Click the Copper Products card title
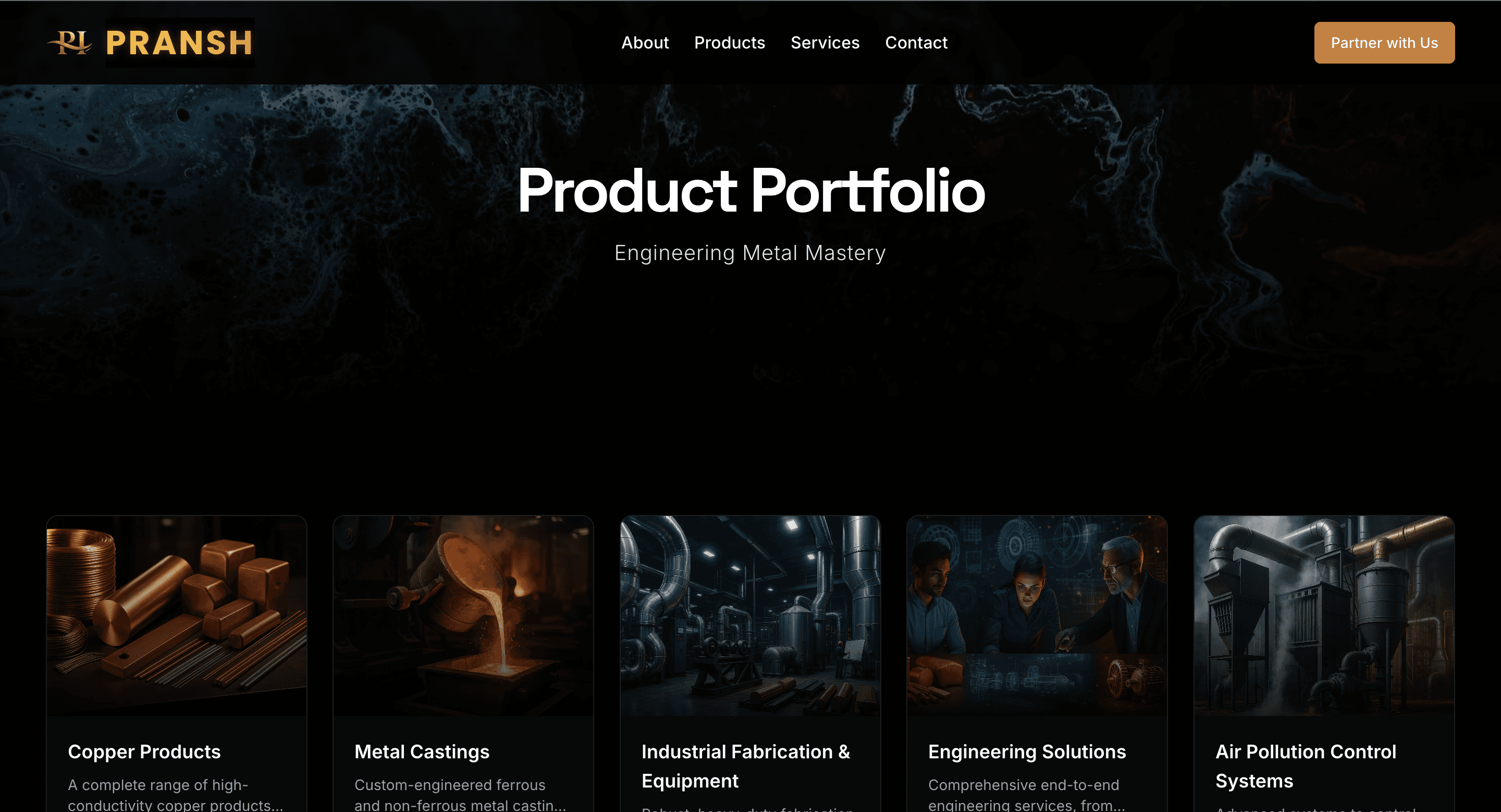This screenshot has height=812, width=1501. click(x=144, y=752)
